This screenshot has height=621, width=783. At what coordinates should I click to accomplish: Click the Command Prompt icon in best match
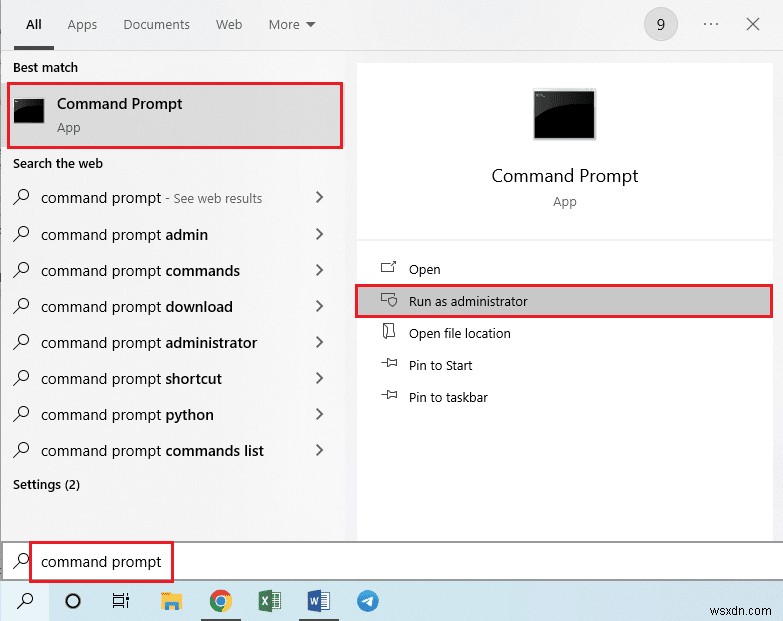[29, 110]
